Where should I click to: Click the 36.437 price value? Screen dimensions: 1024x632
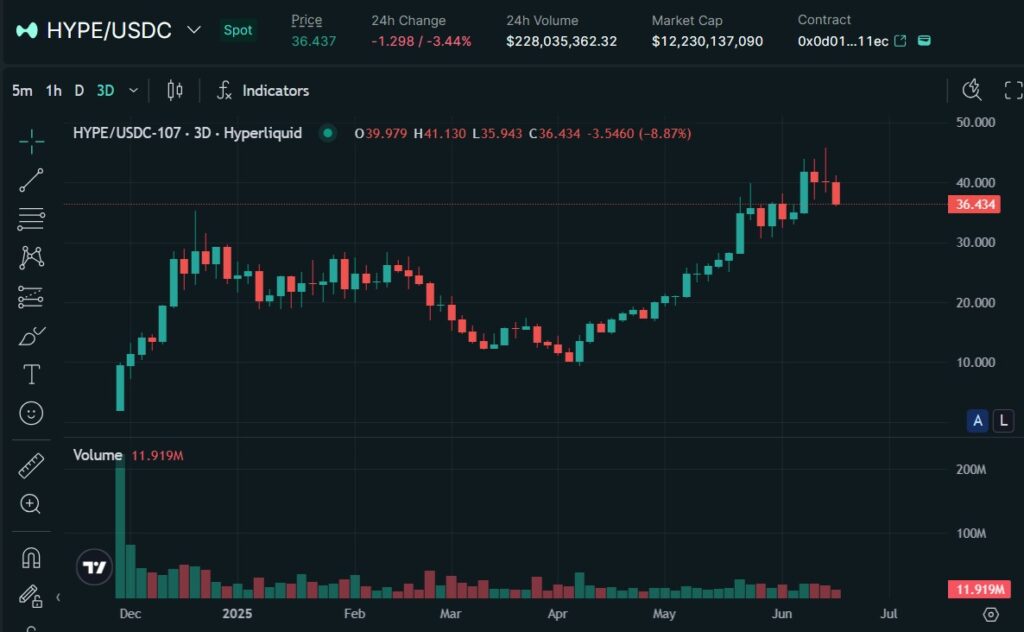(x=313, y=41)
